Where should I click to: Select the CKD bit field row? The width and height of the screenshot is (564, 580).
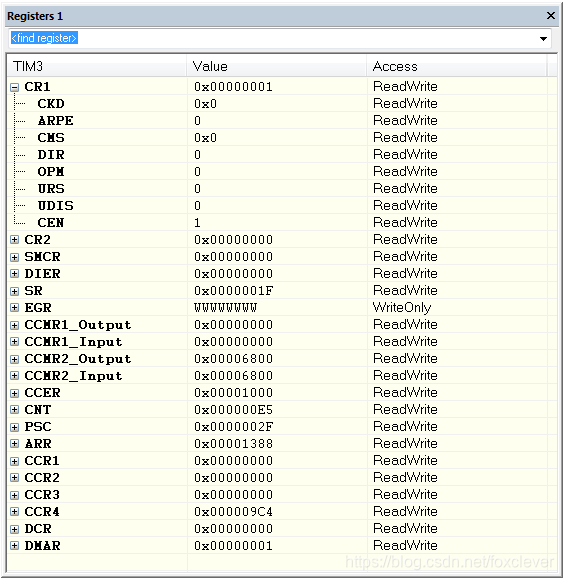coord(282,104)
